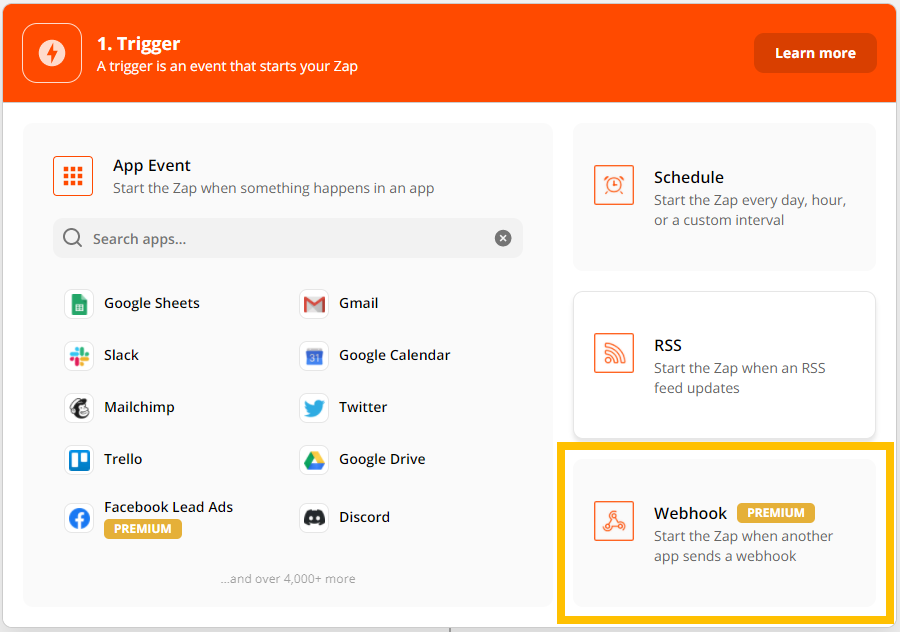Screen dimensions: 900x632
Task: Click the PREMIUM badge under Facebook Lead Ads
Action: click(x=142, y=529)
